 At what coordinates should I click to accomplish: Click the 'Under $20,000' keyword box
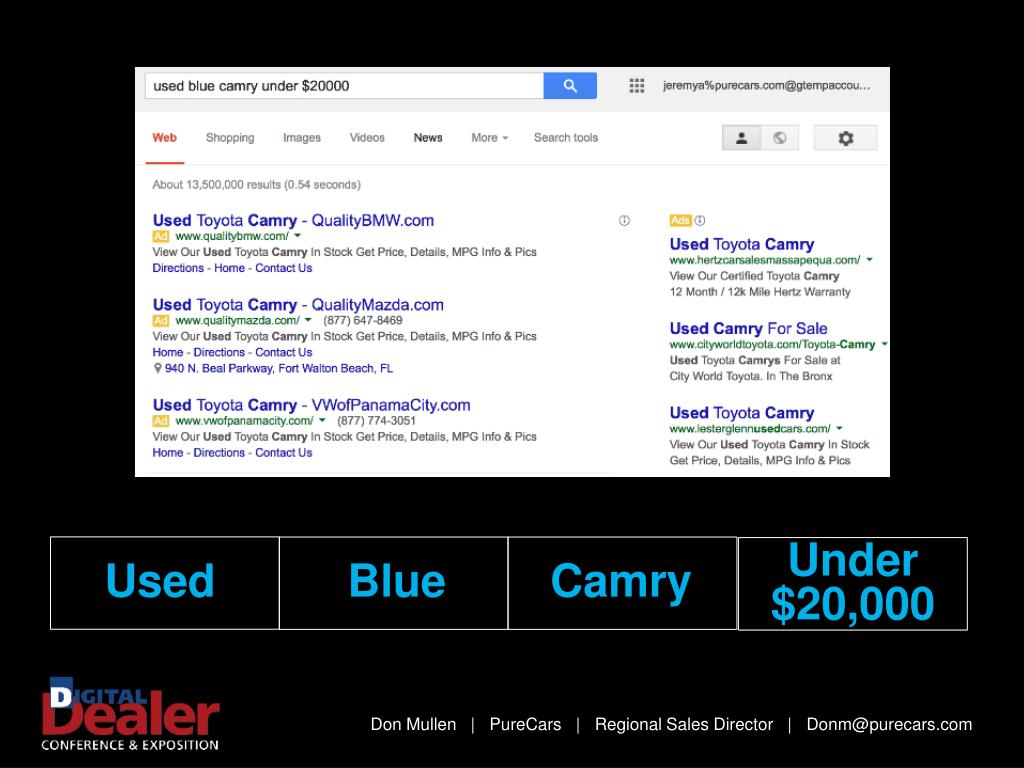point(852,583)
